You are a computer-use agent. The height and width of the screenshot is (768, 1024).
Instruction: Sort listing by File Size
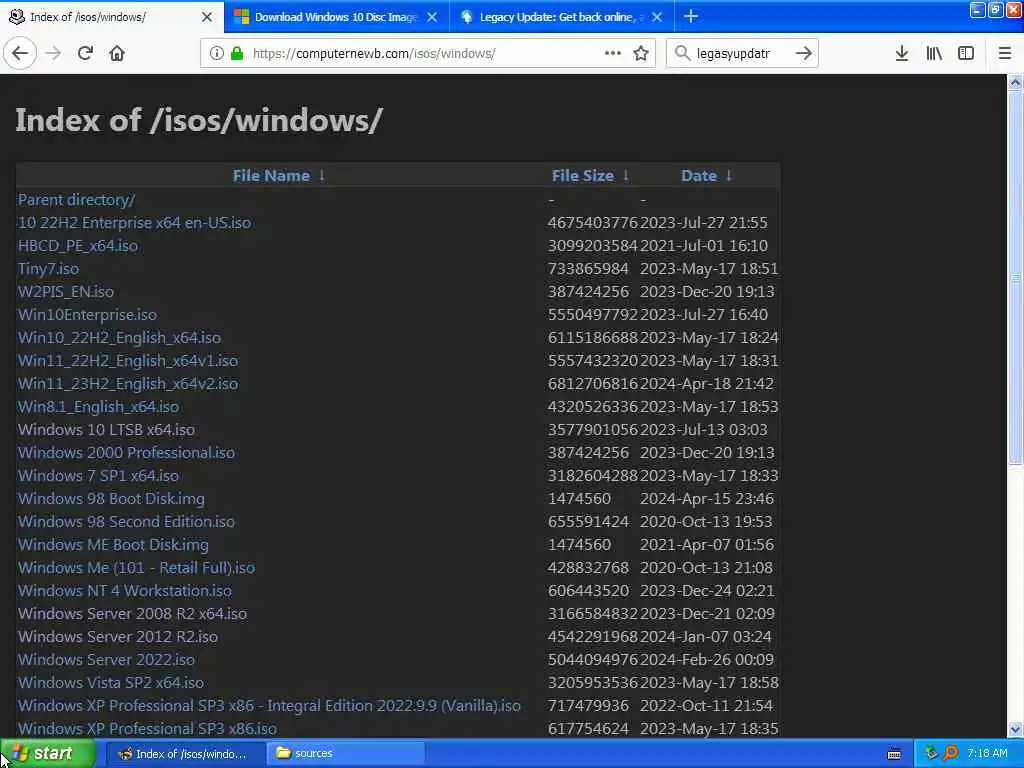tap(583, 176)
